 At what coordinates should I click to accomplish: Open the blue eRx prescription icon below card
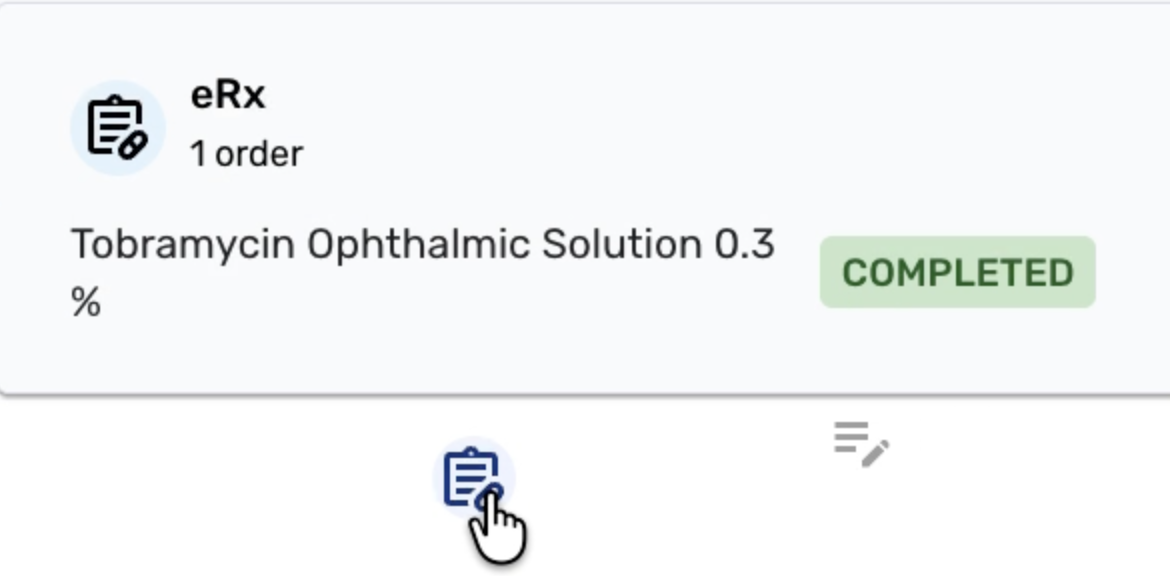point(473,480)
